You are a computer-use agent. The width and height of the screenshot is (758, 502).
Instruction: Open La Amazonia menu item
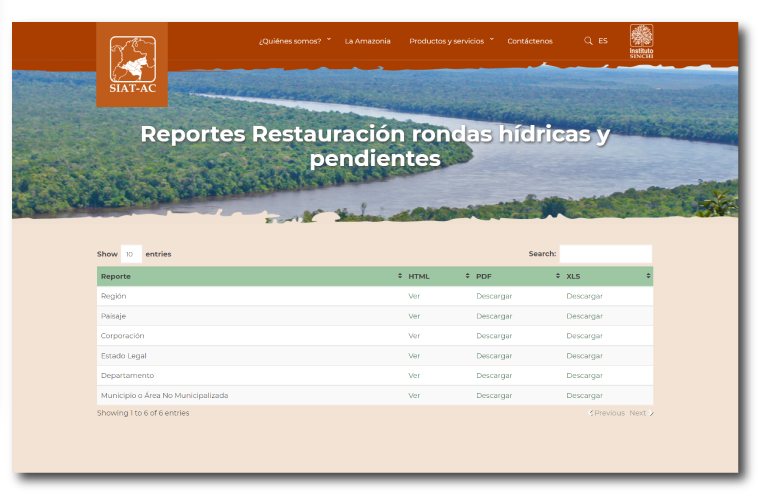pos(367,41)
